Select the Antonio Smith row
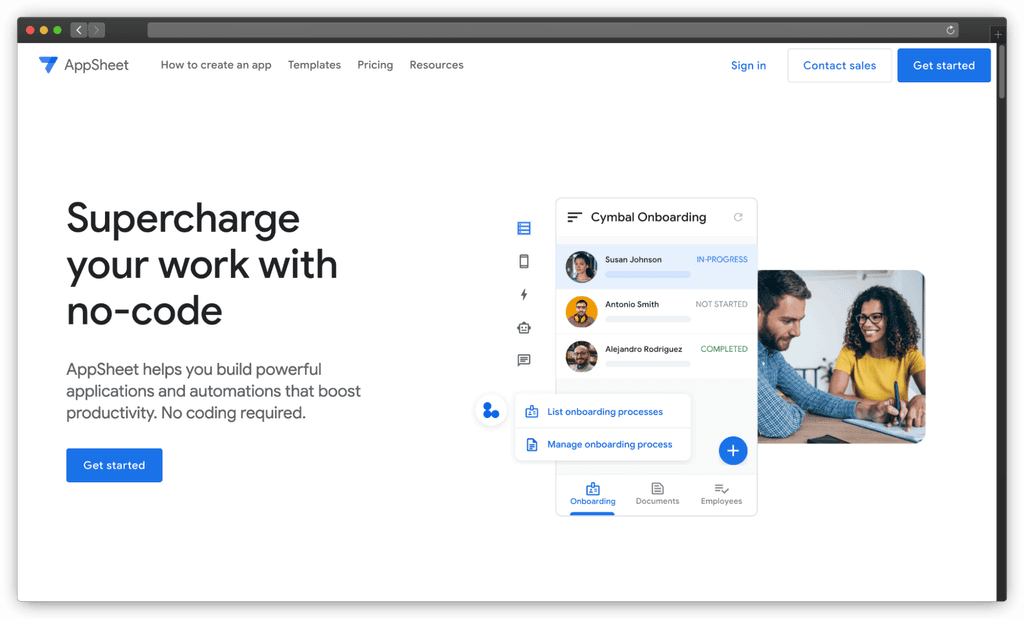 656,311
